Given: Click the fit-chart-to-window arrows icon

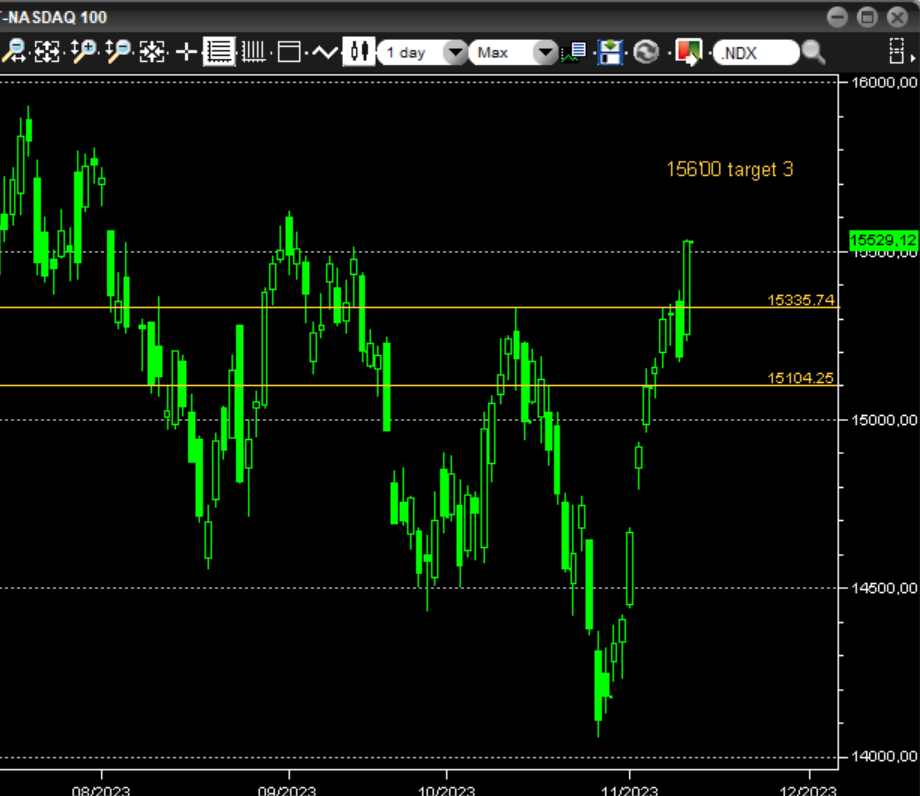Looking at the screenshot, I should point(47,52).
